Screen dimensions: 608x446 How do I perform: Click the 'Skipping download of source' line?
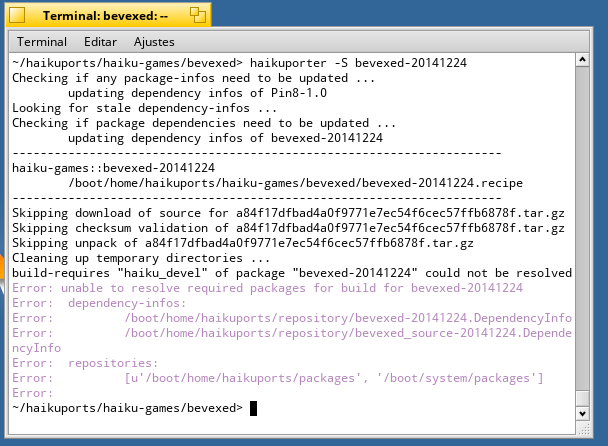pos(288,213)
